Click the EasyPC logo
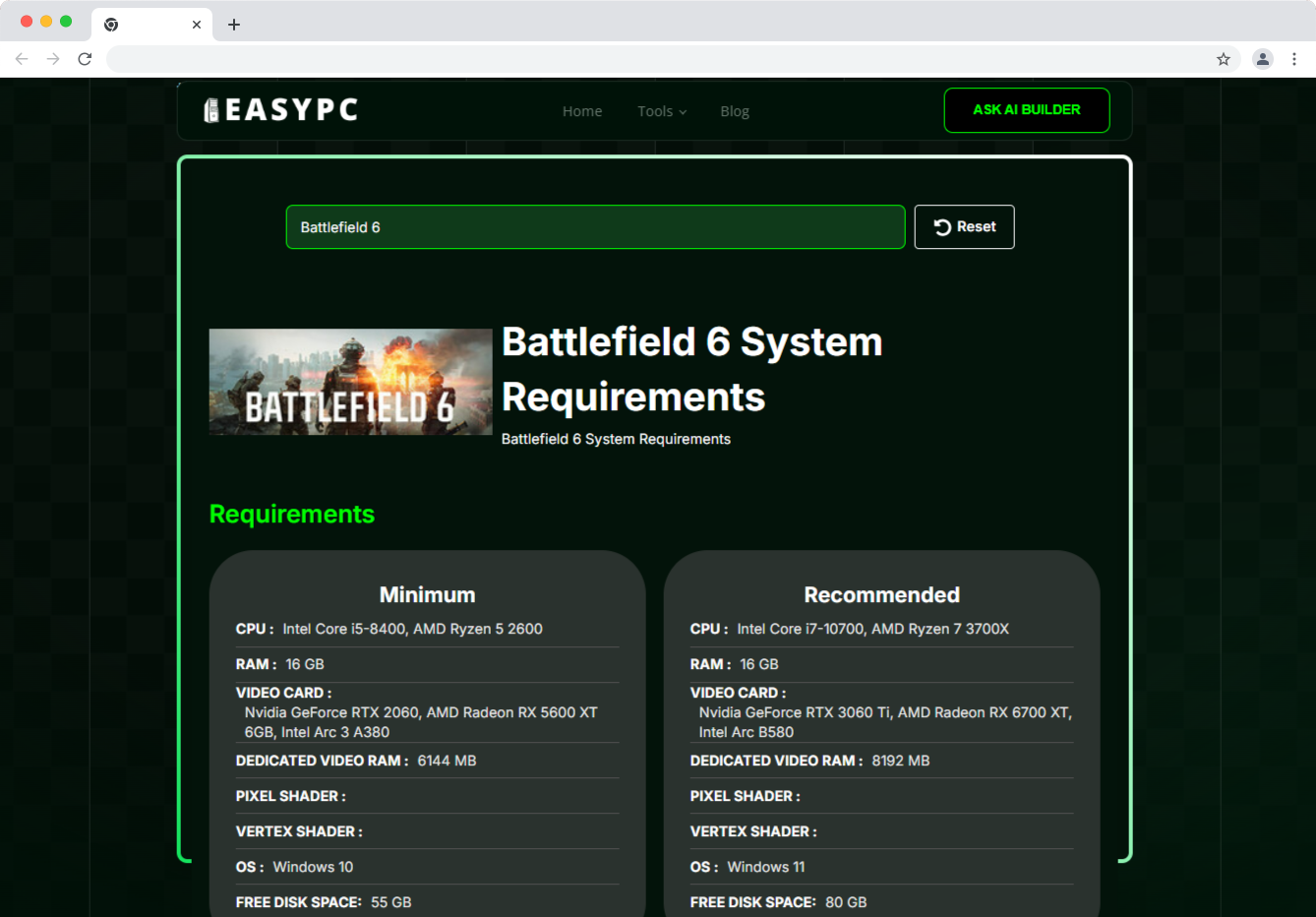Viewport: 1316px width, 917px height. pyautogui.click(x=280, y=110)
